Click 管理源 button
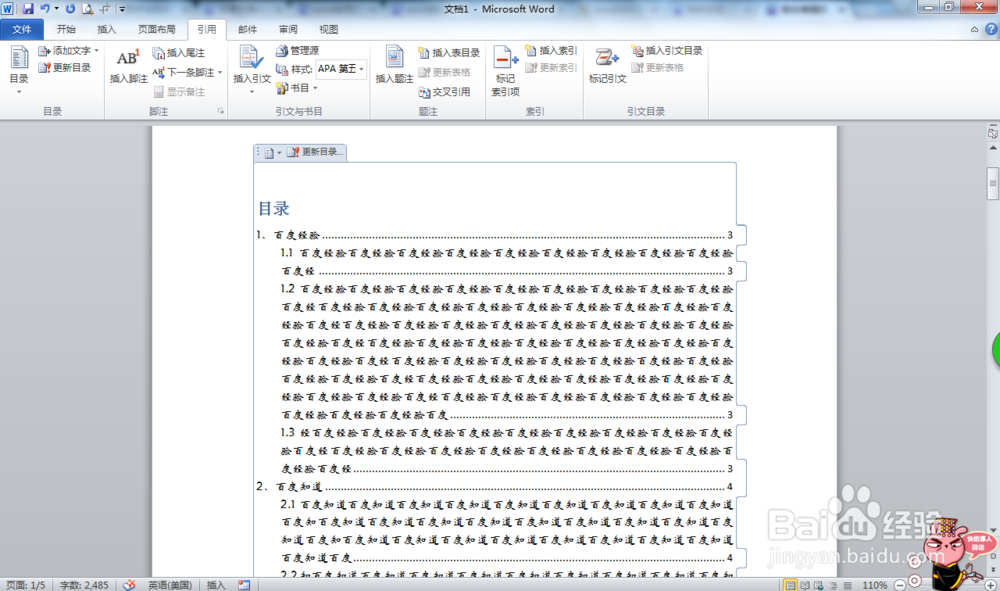 coord(297,50)
